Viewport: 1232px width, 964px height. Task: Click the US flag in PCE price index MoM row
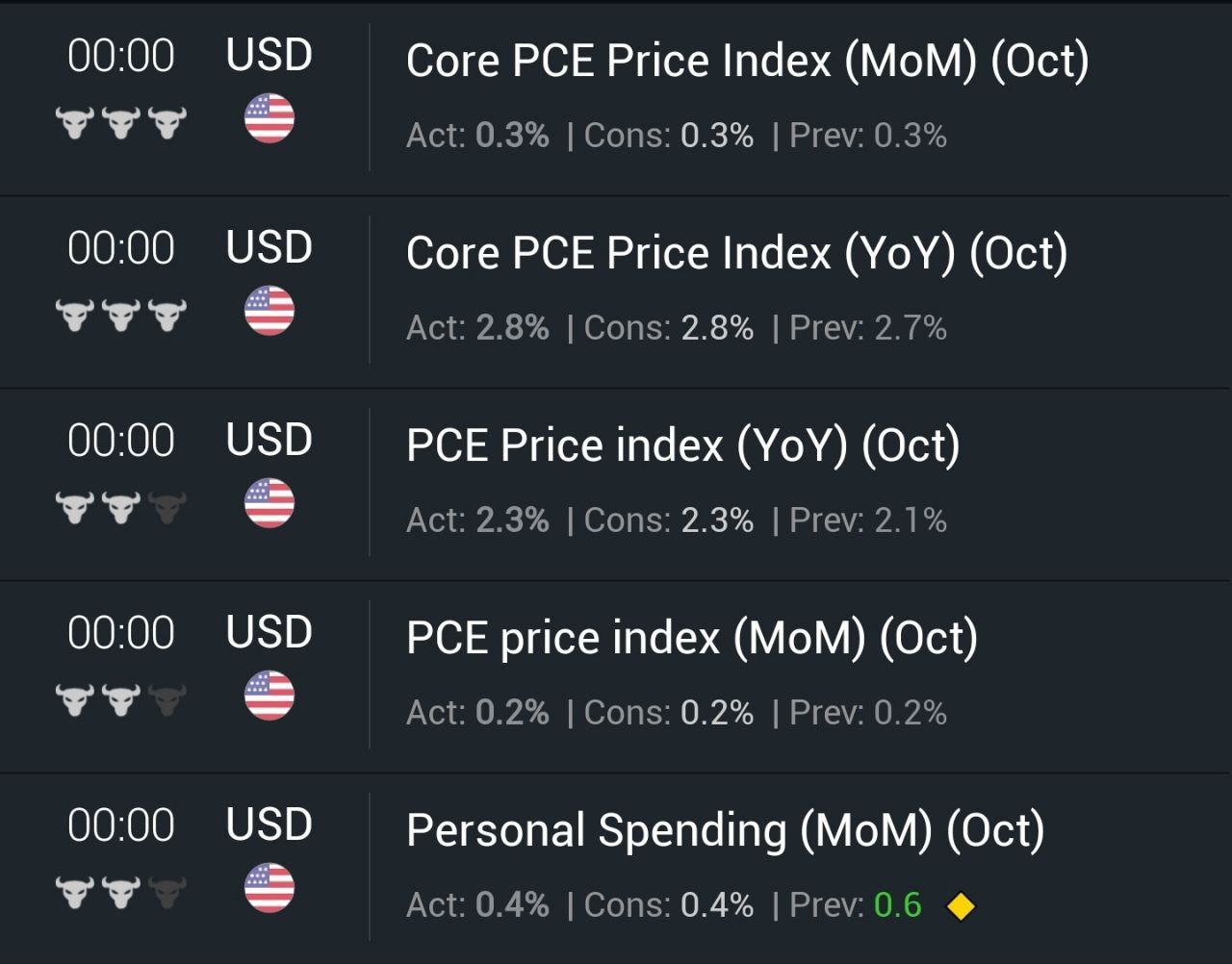pyautogui.click(x=269, y=697)
